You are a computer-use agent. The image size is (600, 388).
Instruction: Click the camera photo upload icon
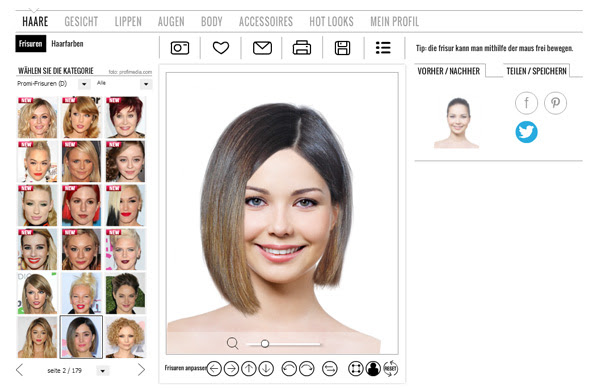tap(179, 48)
